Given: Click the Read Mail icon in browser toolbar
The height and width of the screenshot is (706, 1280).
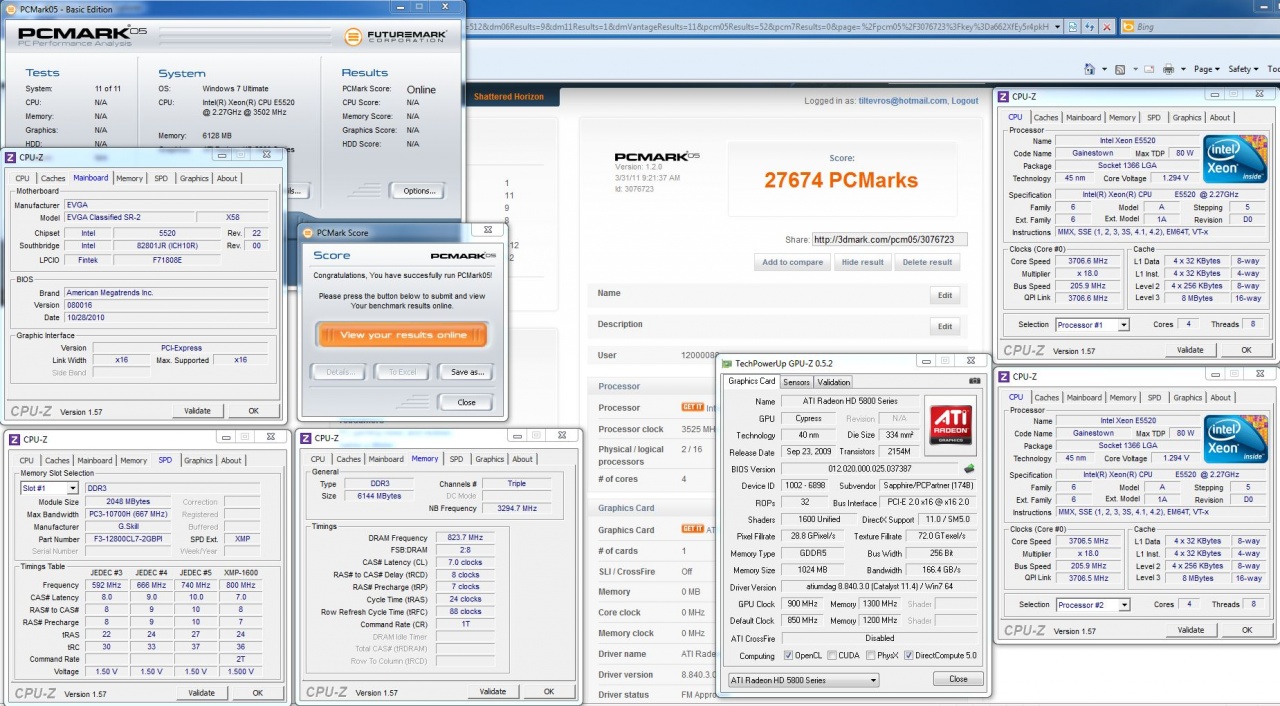Looking at the screenshot, I should [x=1147, y=69].
